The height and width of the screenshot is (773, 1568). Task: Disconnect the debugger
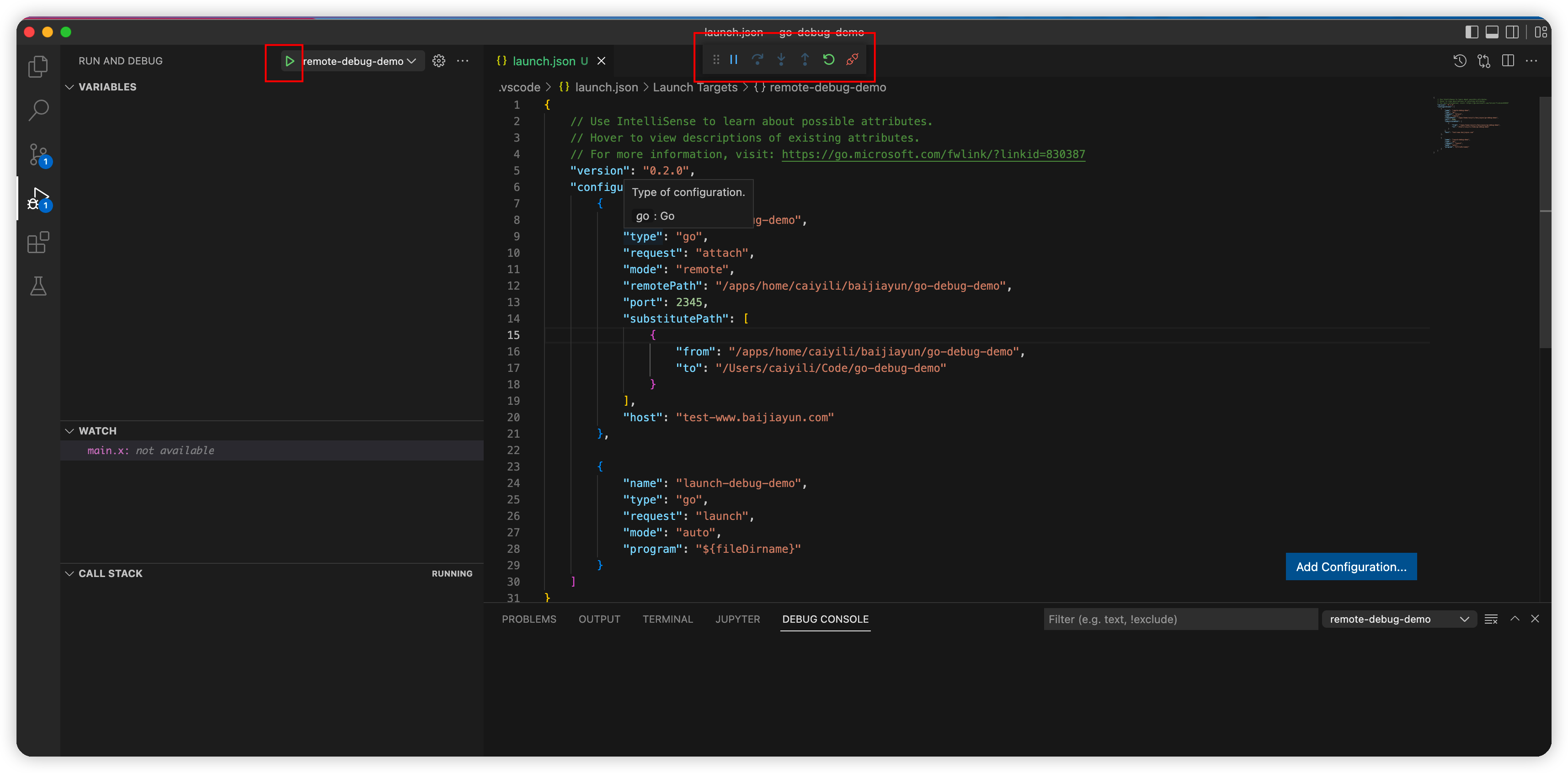pos(852,59)
